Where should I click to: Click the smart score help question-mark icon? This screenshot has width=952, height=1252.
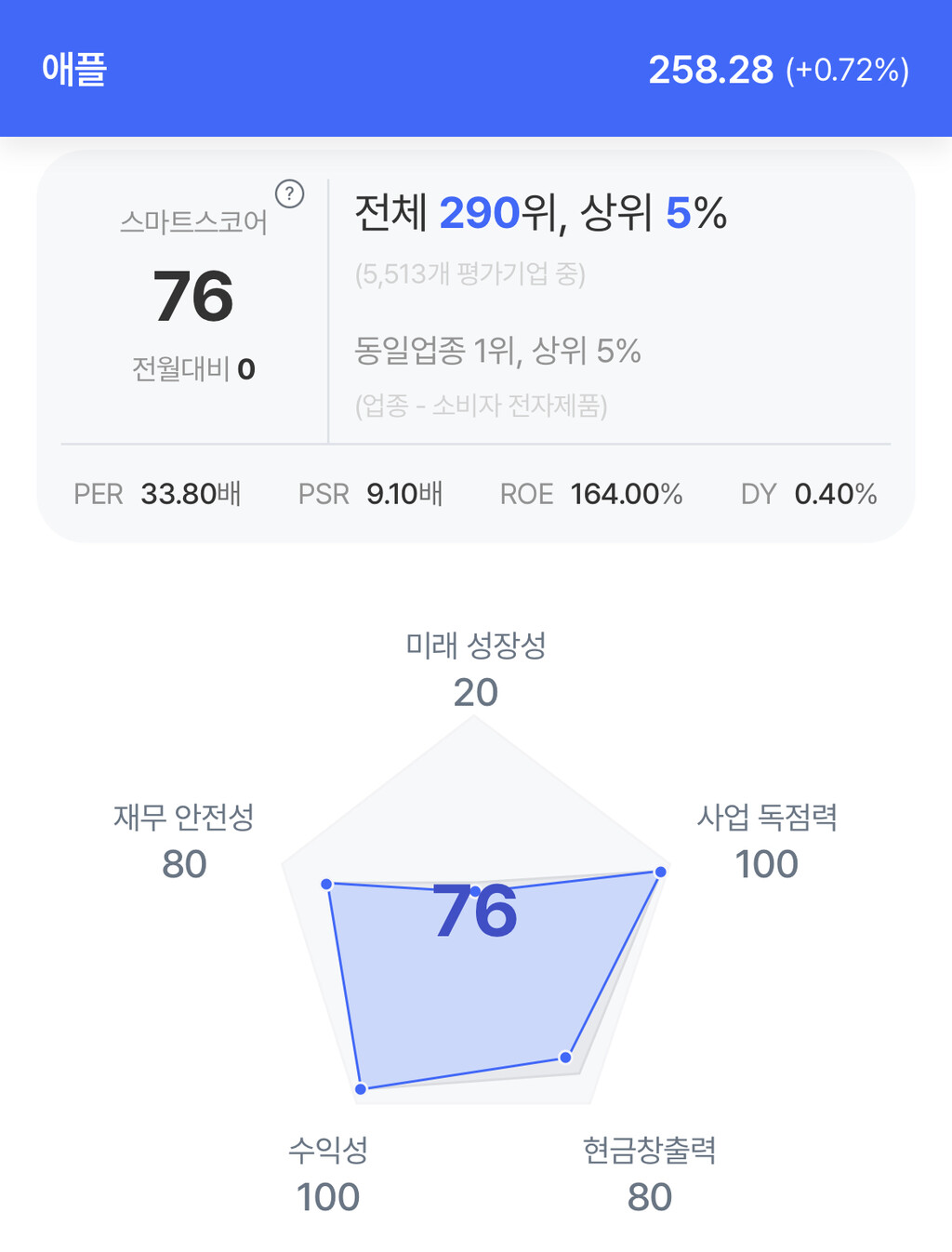290,193
